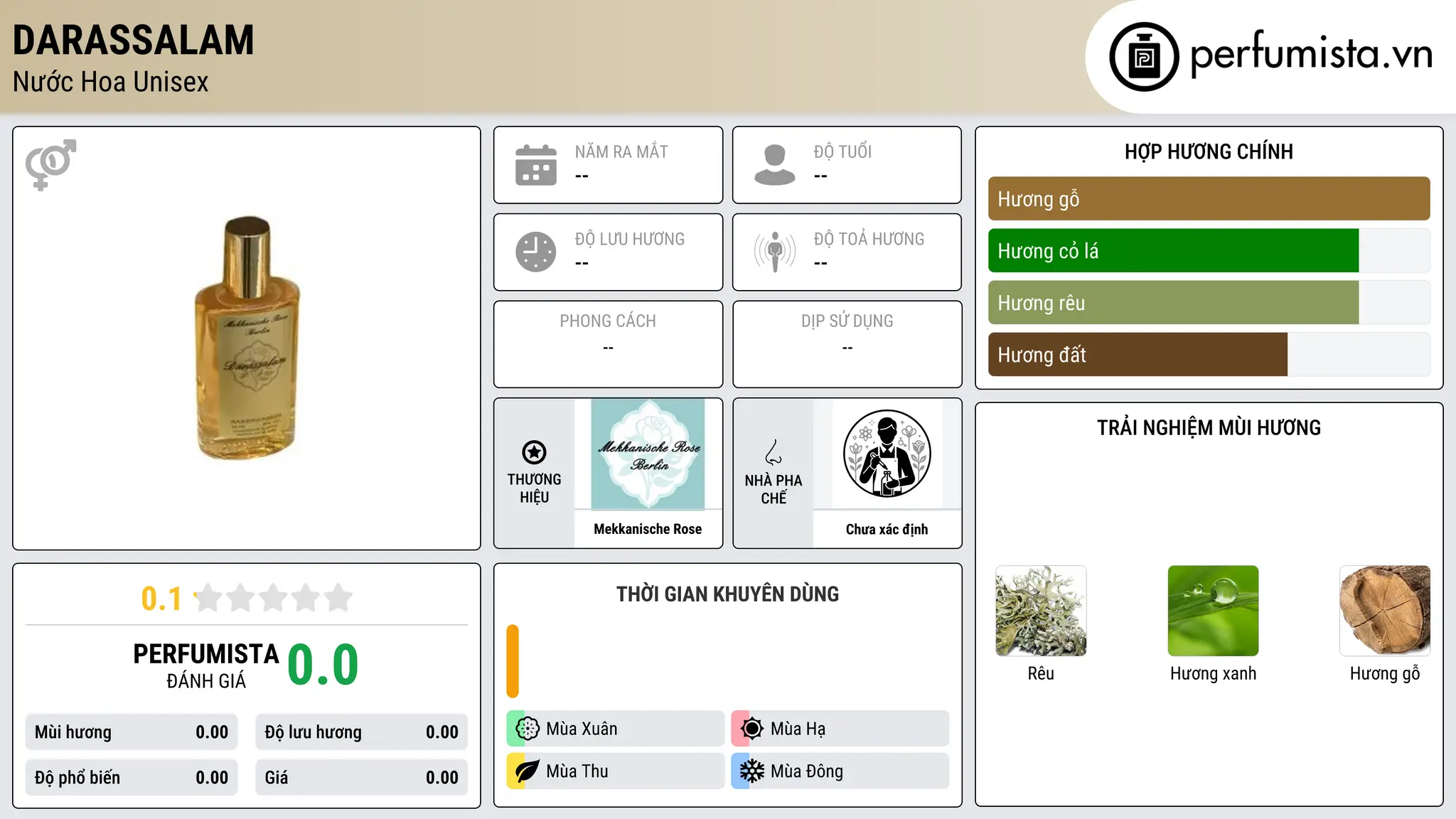This screenshot has height=819, width=1456.
Task: Click the Hương cỏ lá accord bar
Action: click(x=1209, y=251)
